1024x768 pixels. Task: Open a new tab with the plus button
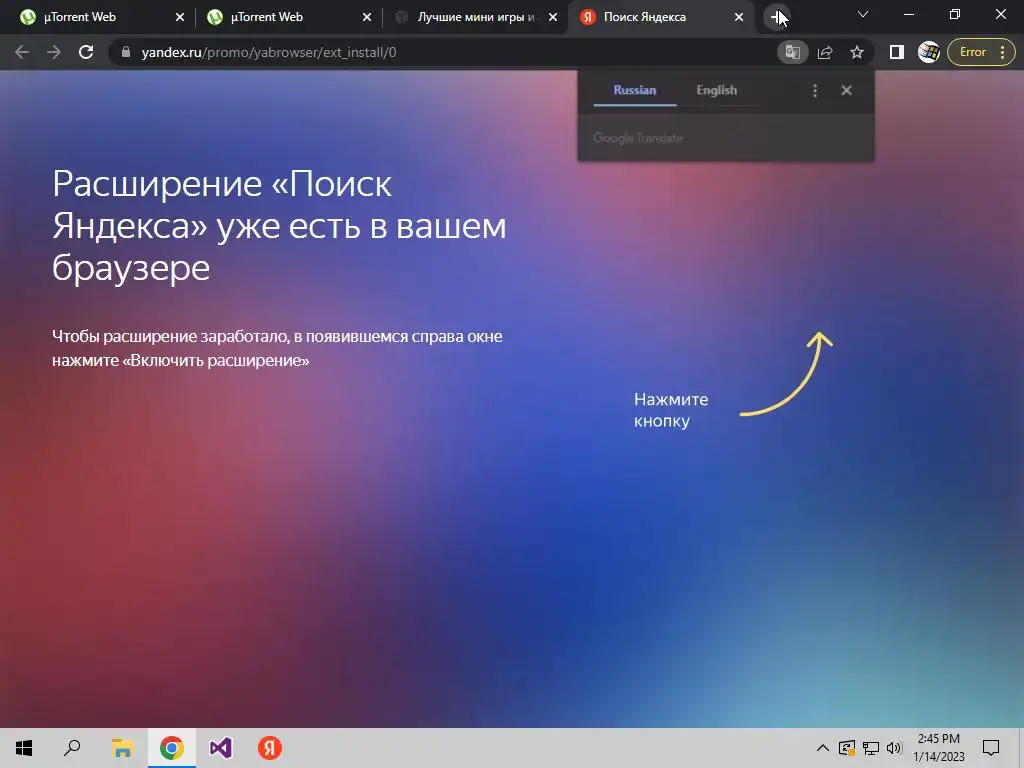point(776,17)
